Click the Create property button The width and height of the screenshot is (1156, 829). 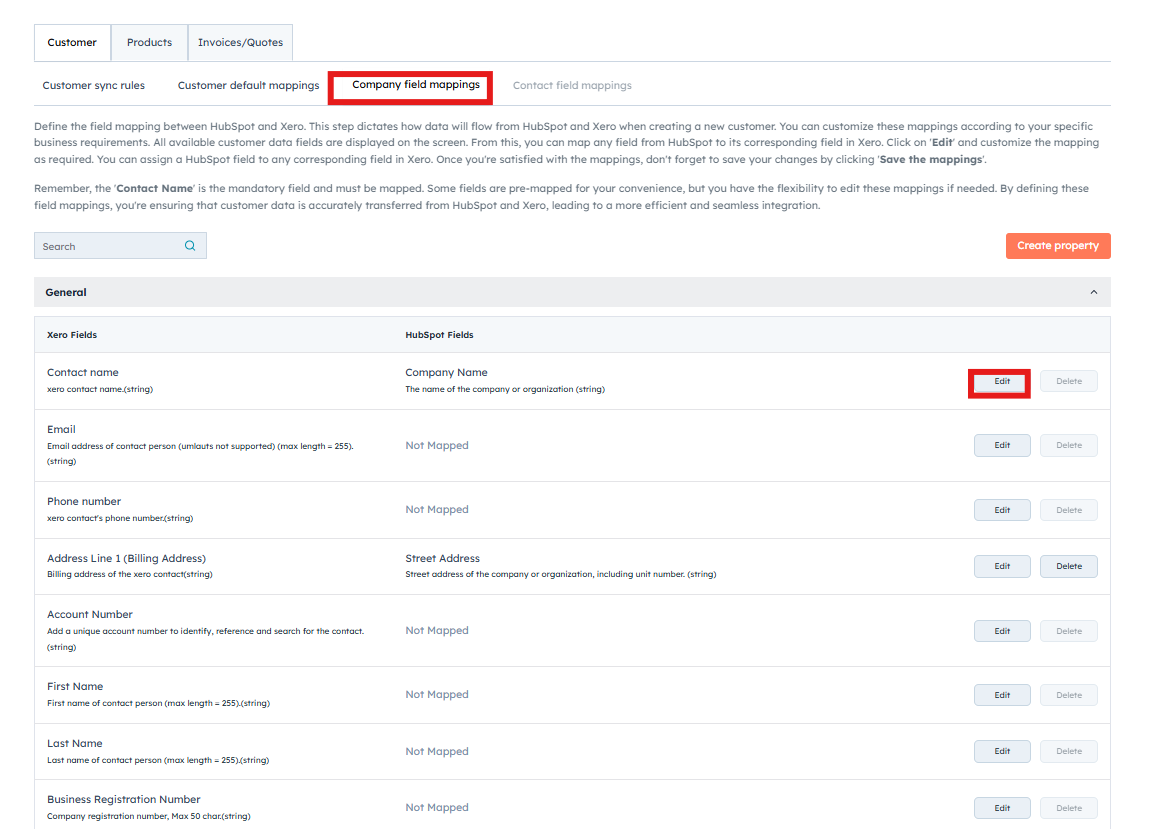1058,246
